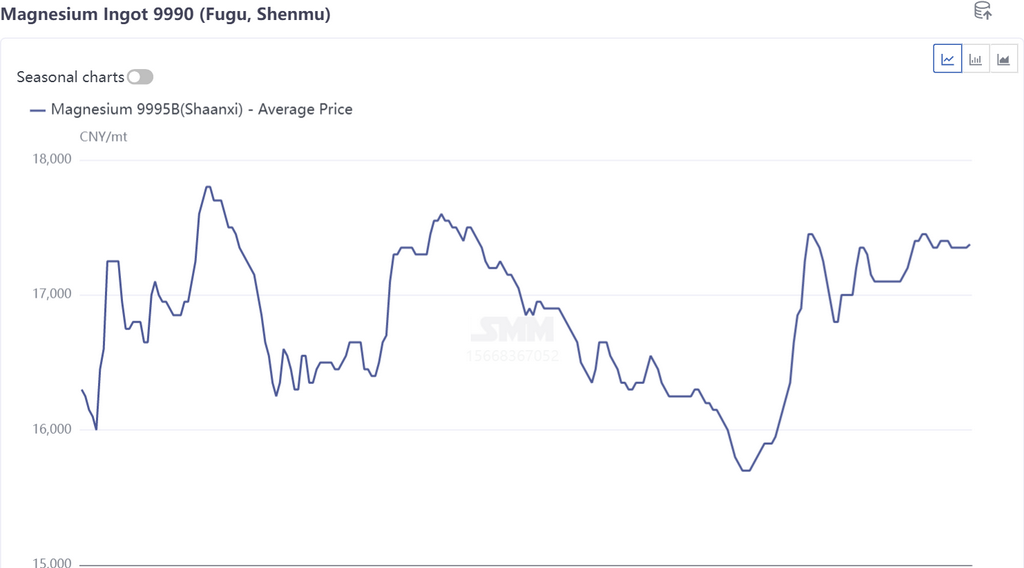Click the last data point on the line
This screenshot has width=1024, height=568.
point(970,244)
